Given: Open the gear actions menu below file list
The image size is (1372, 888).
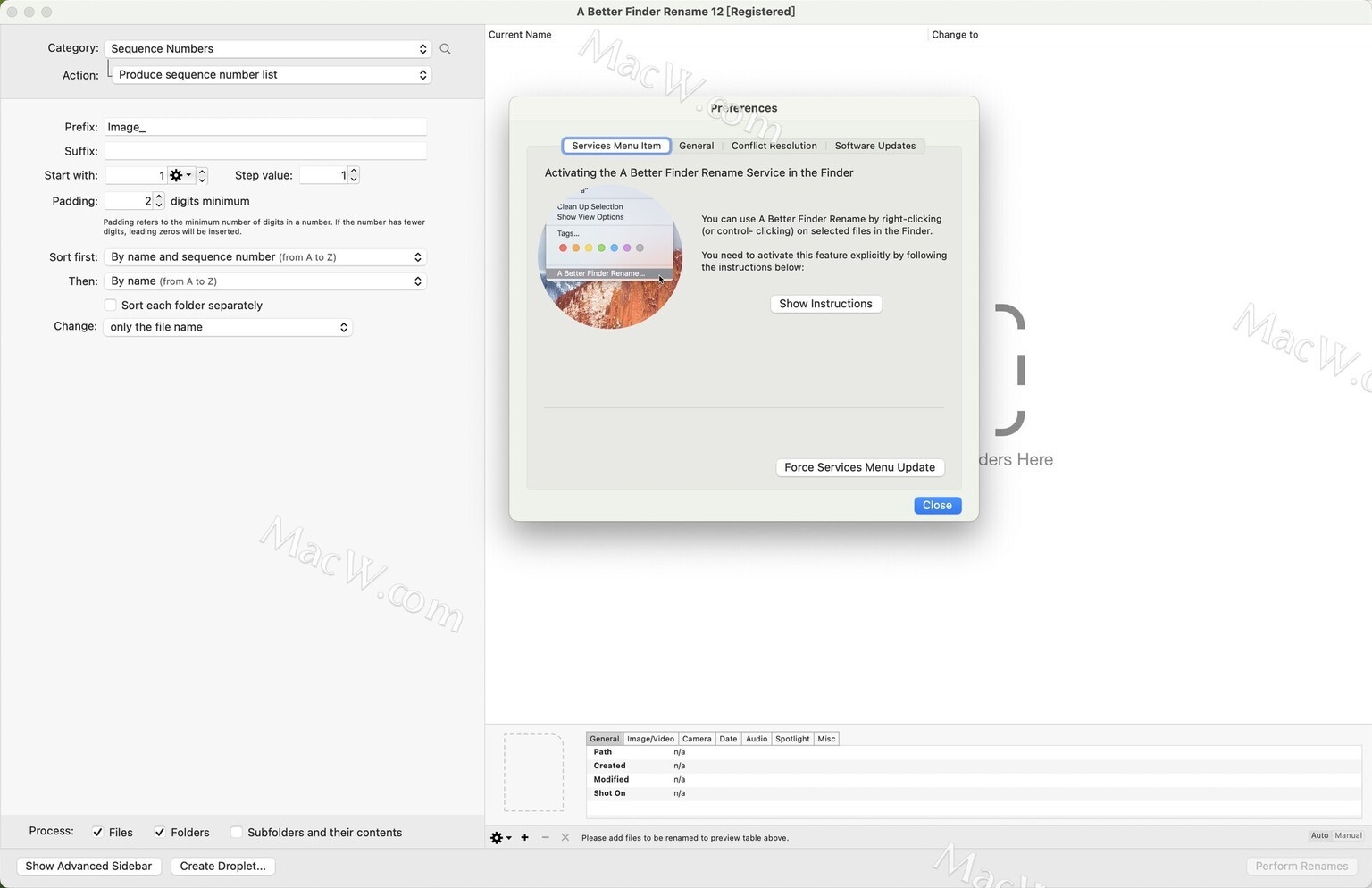Looking at the screenshot, I should (500, 837).
